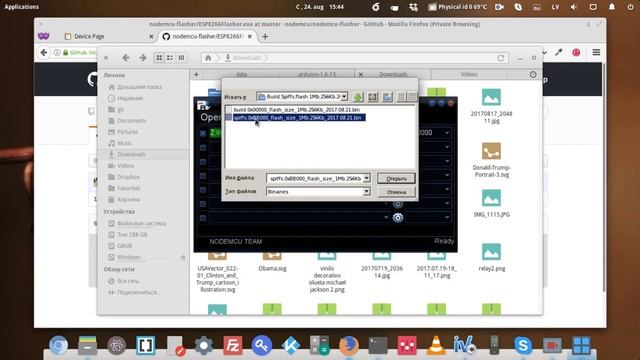Expand the file name combo box arrow
Screen dimensions: 640x360
[367, 178]
